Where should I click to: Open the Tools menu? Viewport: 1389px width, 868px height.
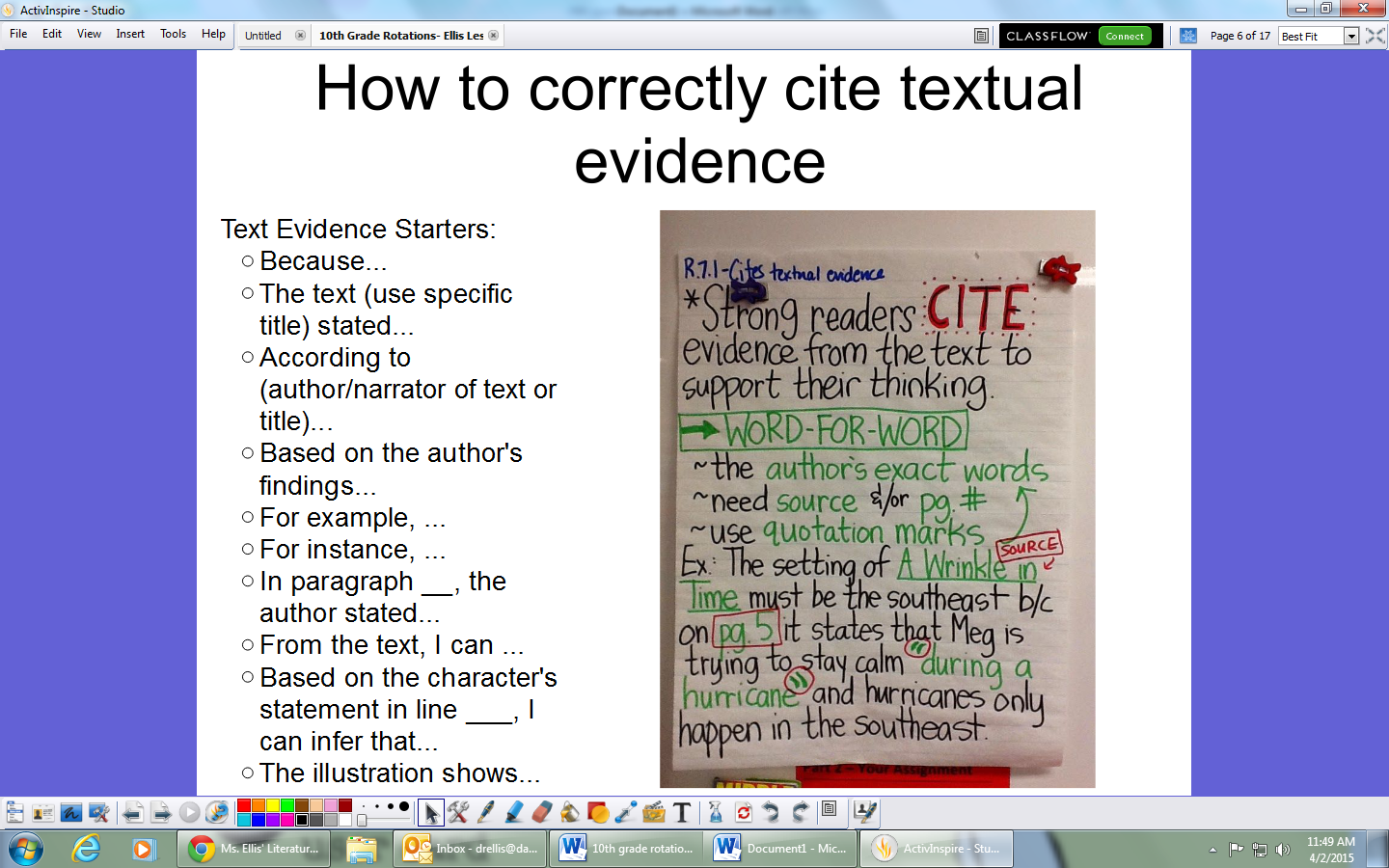point(173,34)
